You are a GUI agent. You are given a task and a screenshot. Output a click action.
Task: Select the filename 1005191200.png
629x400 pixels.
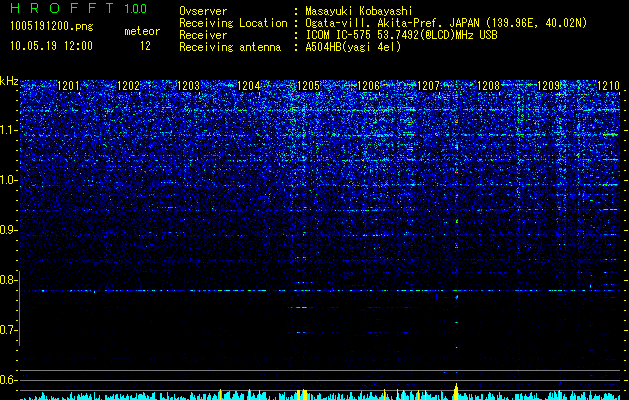click(x=52, y=26)
